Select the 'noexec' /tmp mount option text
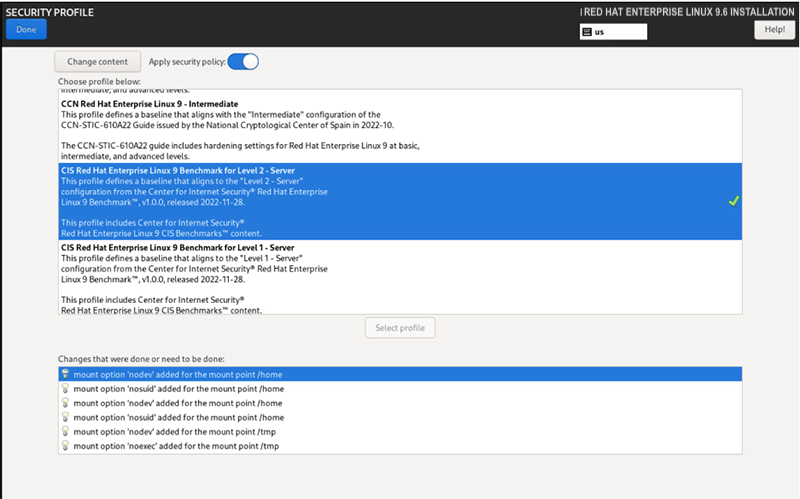The height and width of the screenshot is (499, 800). pos(178,446)
